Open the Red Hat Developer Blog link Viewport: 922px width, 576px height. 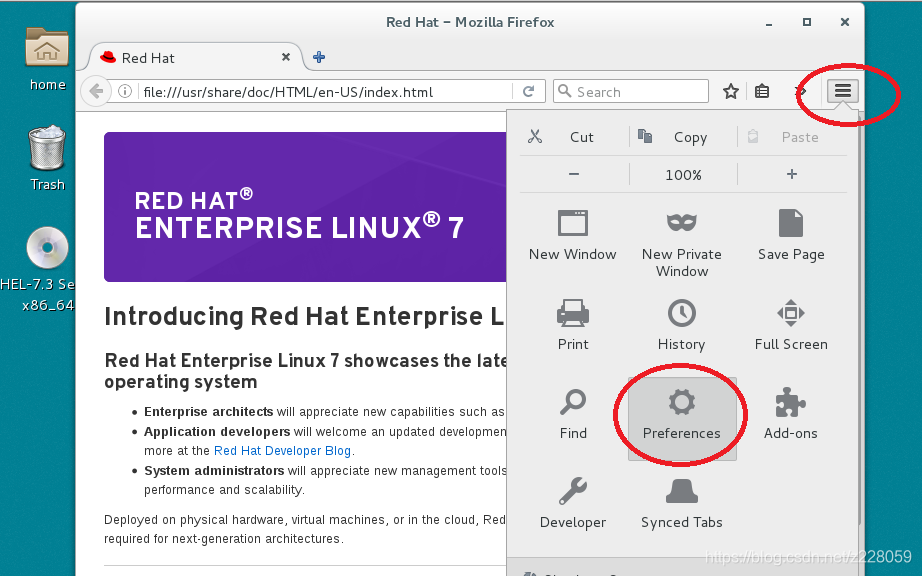tap(282, 451)
